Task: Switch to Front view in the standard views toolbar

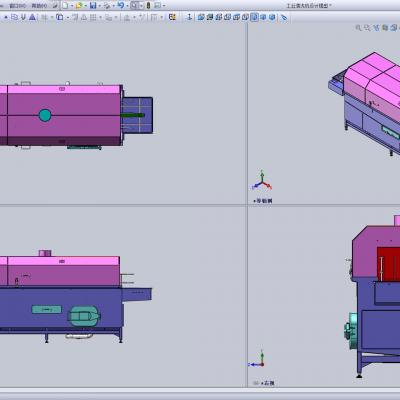Action: coord(201,17)
